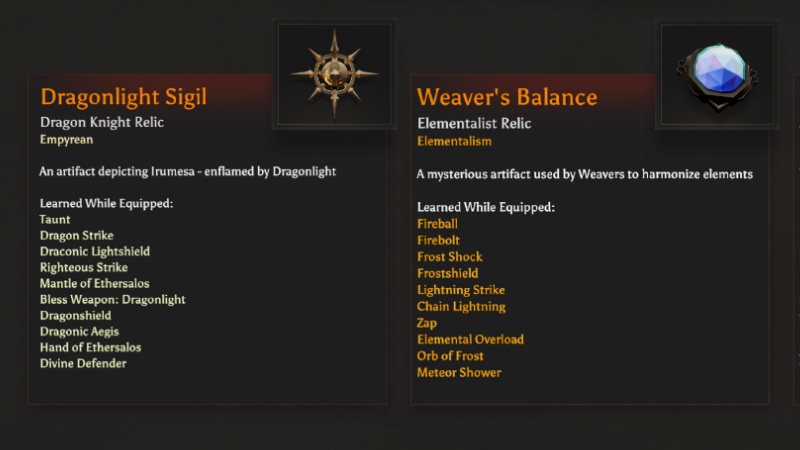Click the Draconic Lightshield skill
The height and width of the screenshot is (450, 800).
pos(95,251)
